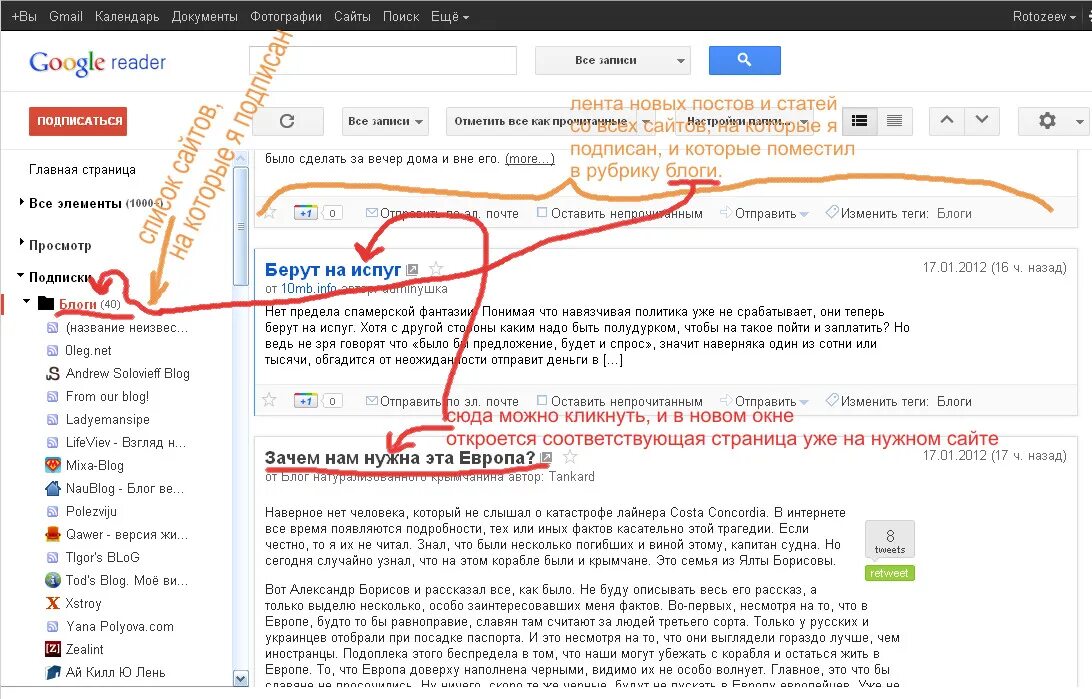Select Tlgor's BLoG subscription
1092x699 pixels.
(x=102, y=557)
